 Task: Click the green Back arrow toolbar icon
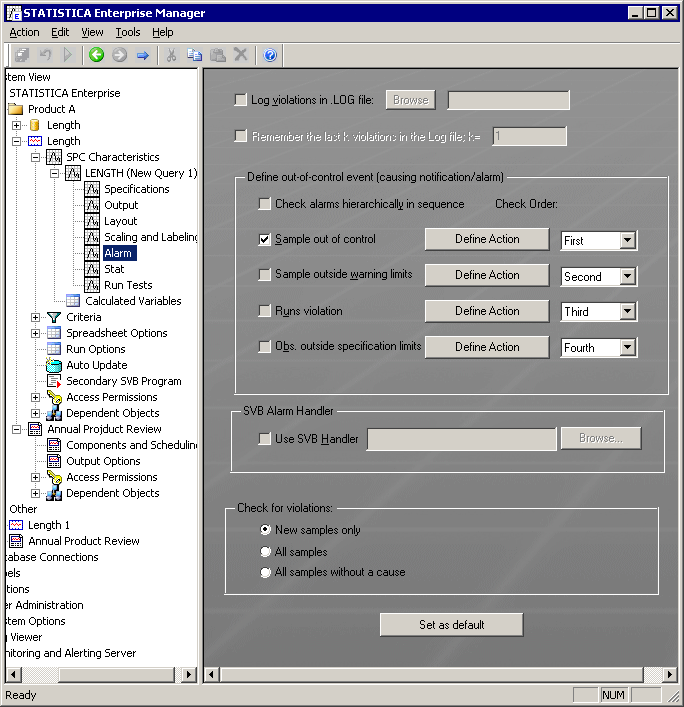point(96,55)
